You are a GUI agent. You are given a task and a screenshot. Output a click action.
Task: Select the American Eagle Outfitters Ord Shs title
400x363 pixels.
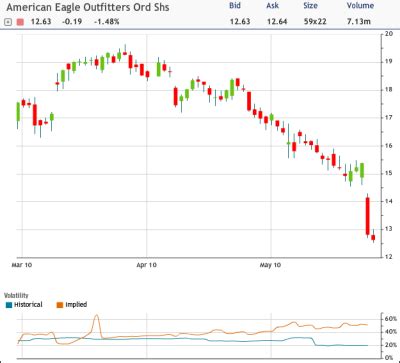pyautogui.click(x=88, y=7)
